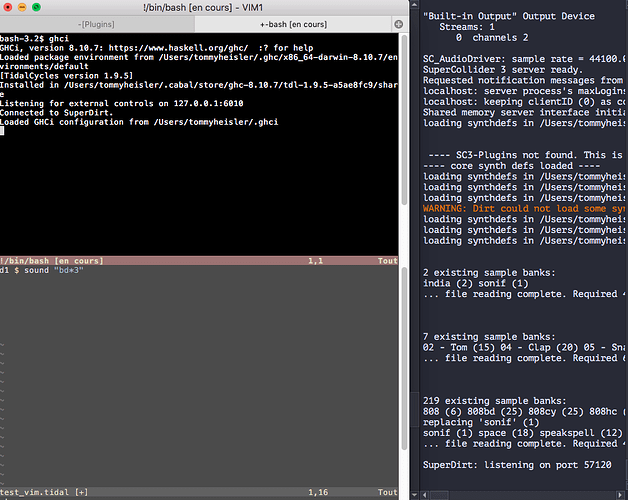
Task: Click the '!/bin/bash [en cours]' status line
Action: click(x=199, y=261)
